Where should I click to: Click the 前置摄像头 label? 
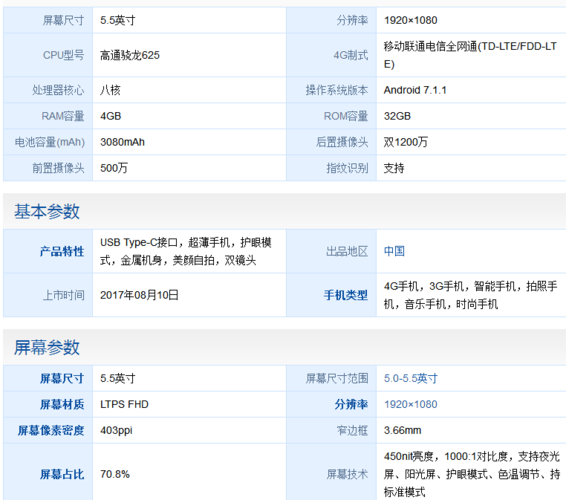pyautogui.click(x=58, y=168)
